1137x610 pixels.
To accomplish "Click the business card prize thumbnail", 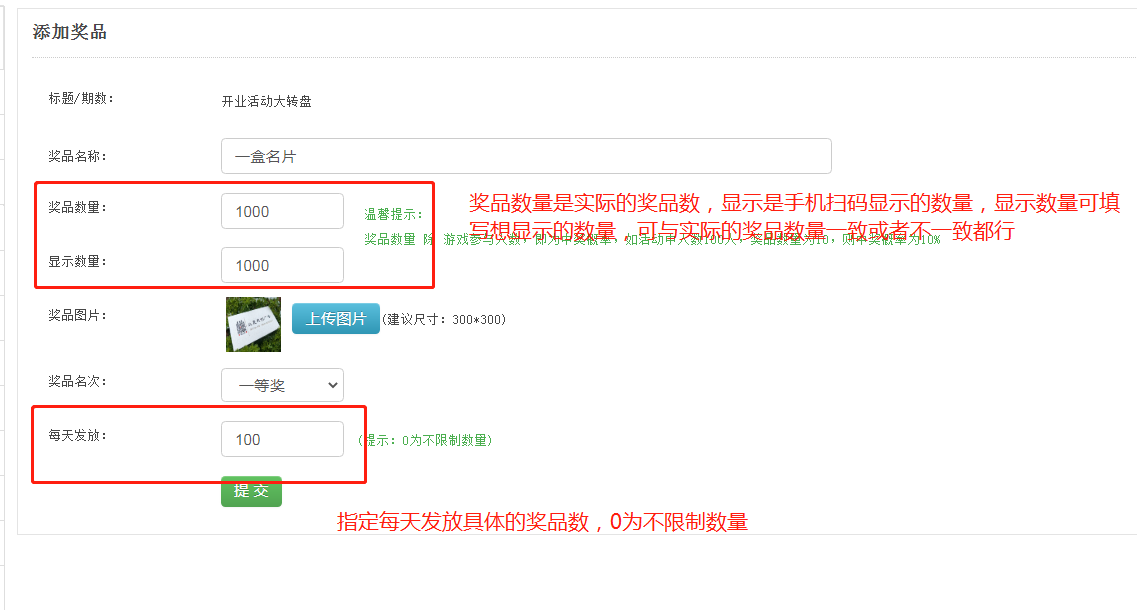I will coord(253,324).
